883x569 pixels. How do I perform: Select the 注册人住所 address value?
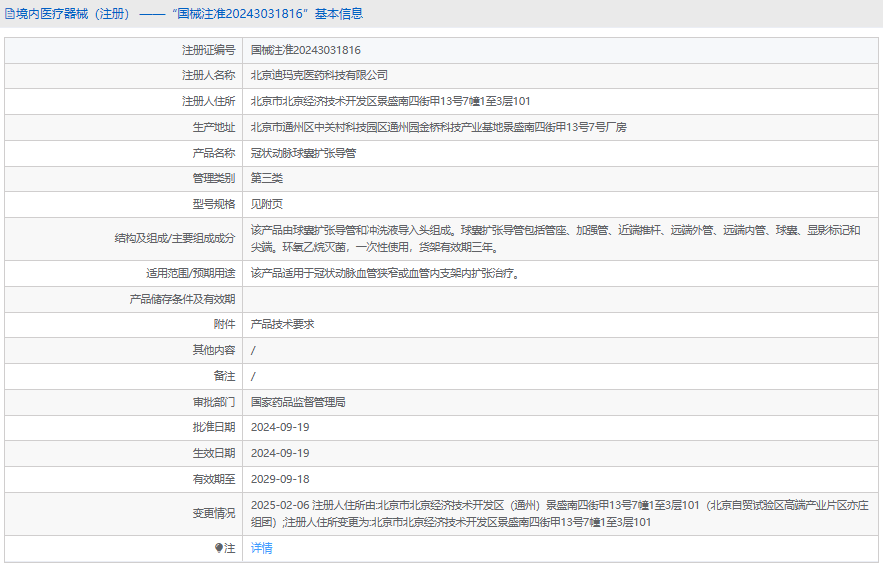click(390, 101)
